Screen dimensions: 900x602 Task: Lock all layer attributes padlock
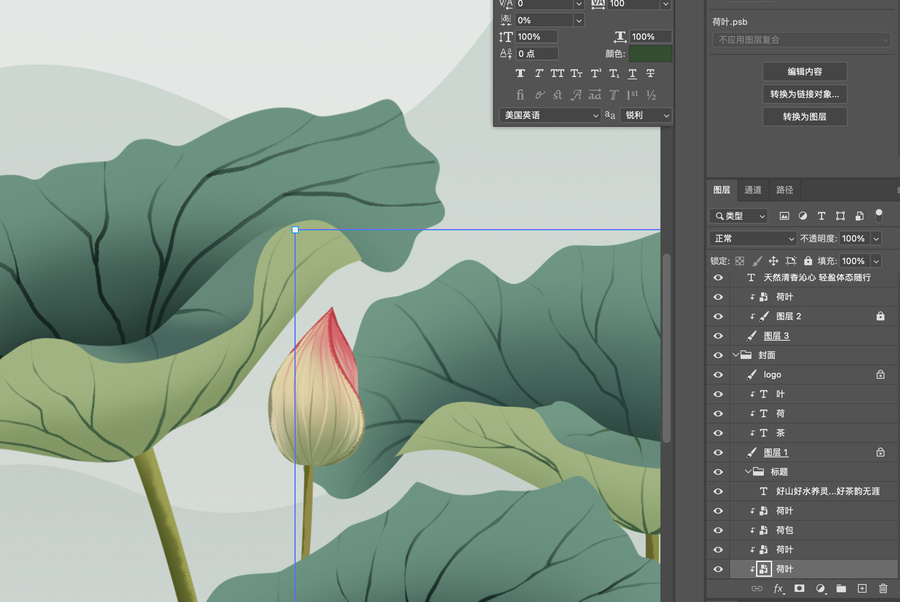coord(808,261)
